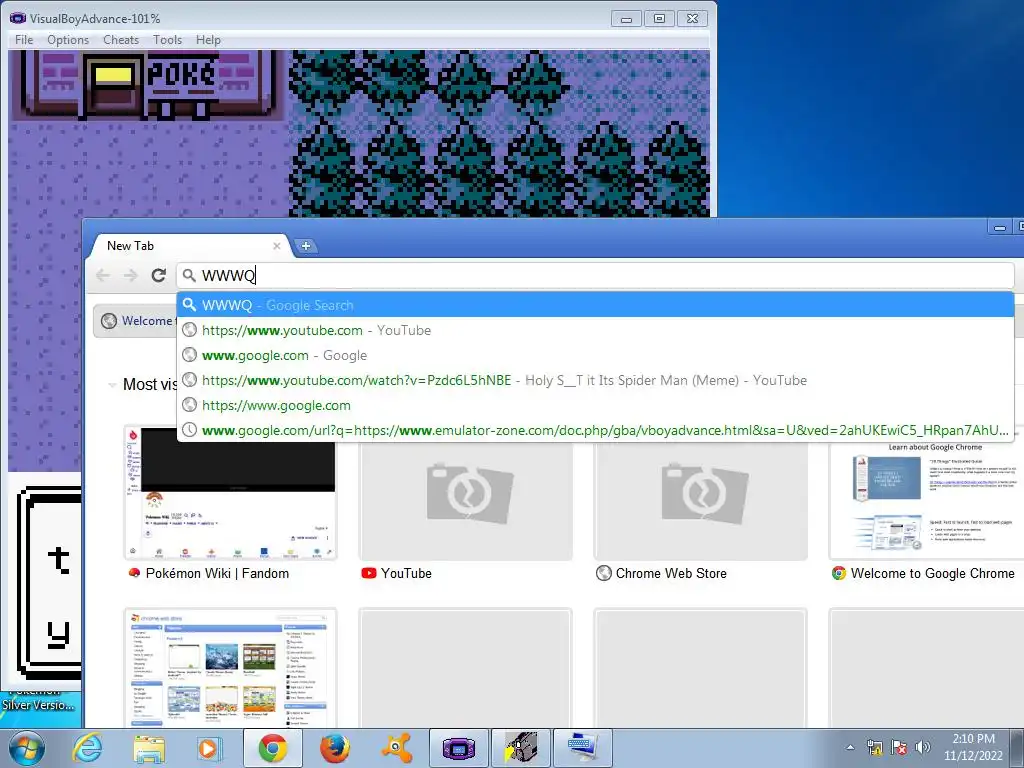Screen dimensions: 1024x768
Task: Click Chrome favicon beside Welcome to Google Chrome
Action: [x=839, y=573]
